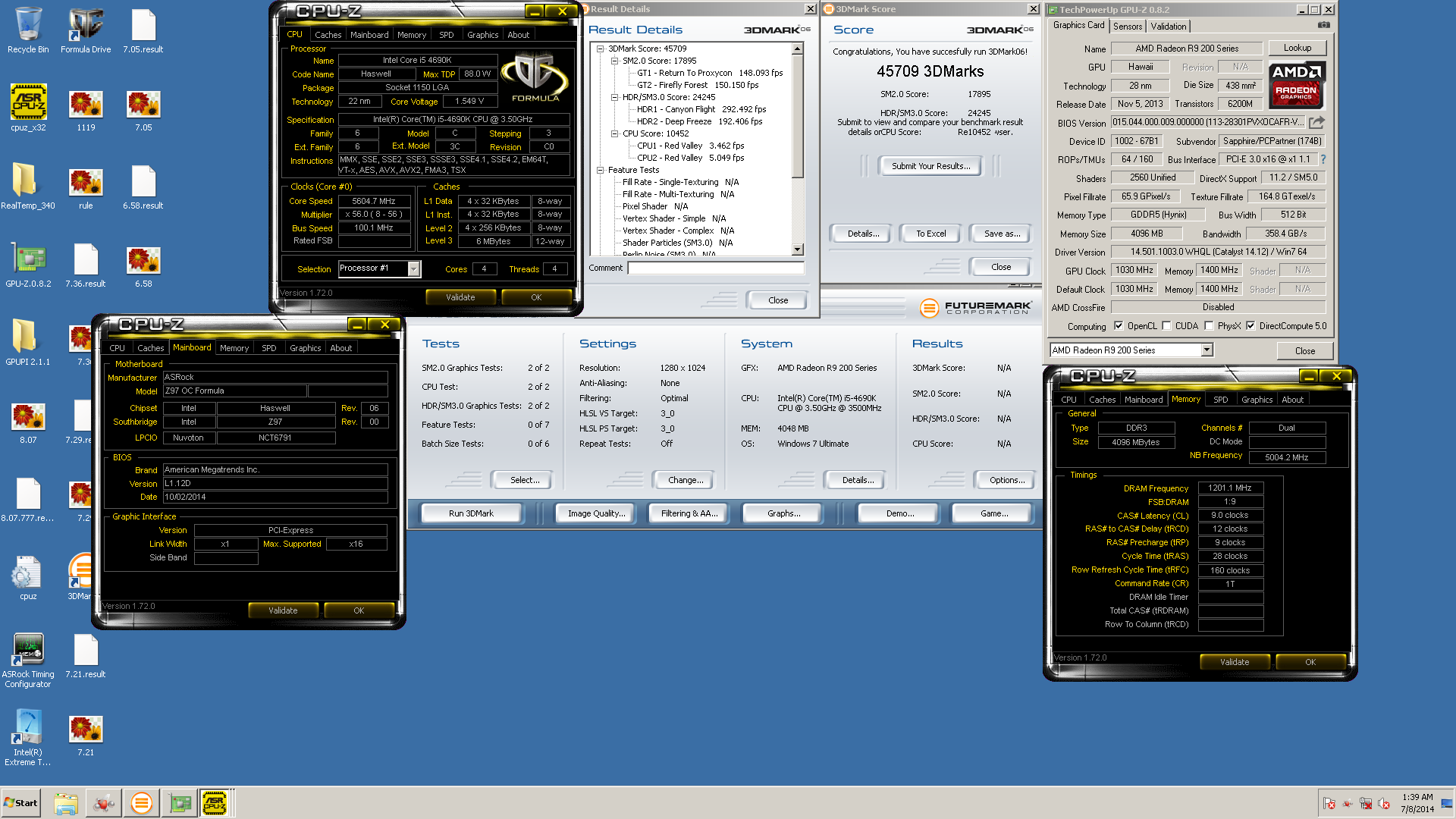Viewport: 1456px width, 819px height.
Task: Open the Recycle Bin desktop icon
Action: click(28, 30)
